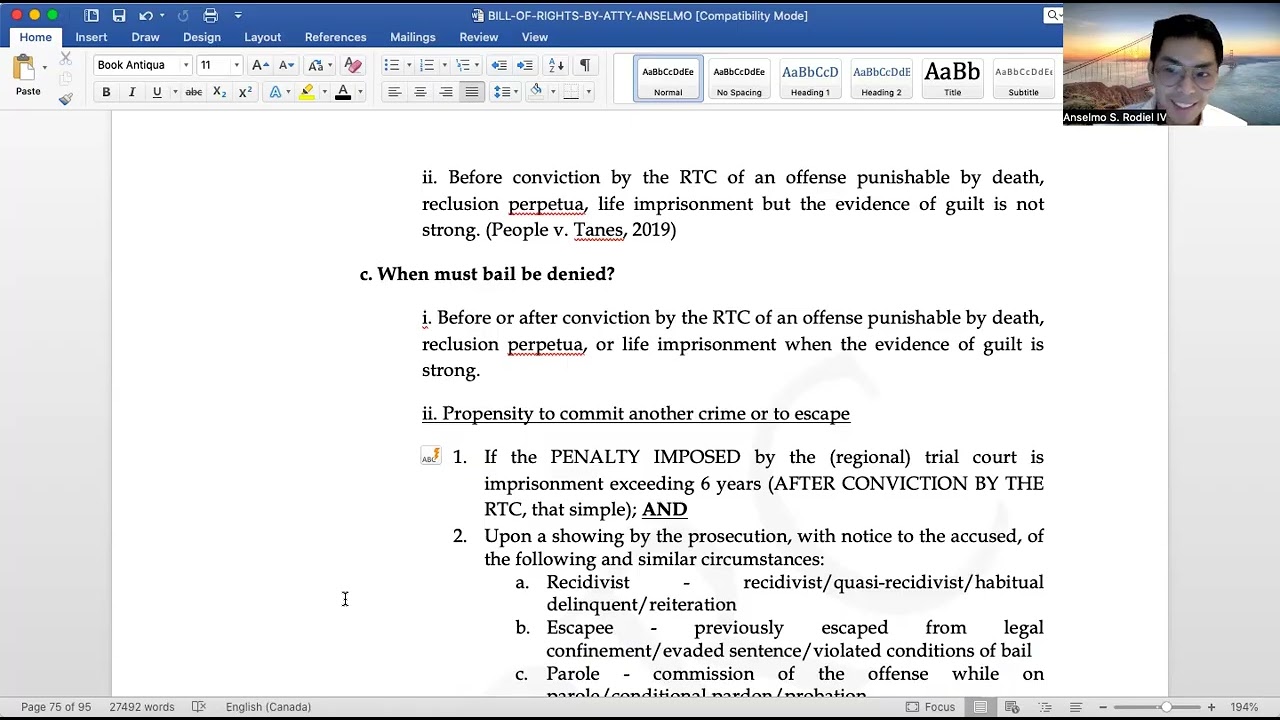Switch to Draft view
Screen dimensions: 1280x720
tap(1076, 707)
